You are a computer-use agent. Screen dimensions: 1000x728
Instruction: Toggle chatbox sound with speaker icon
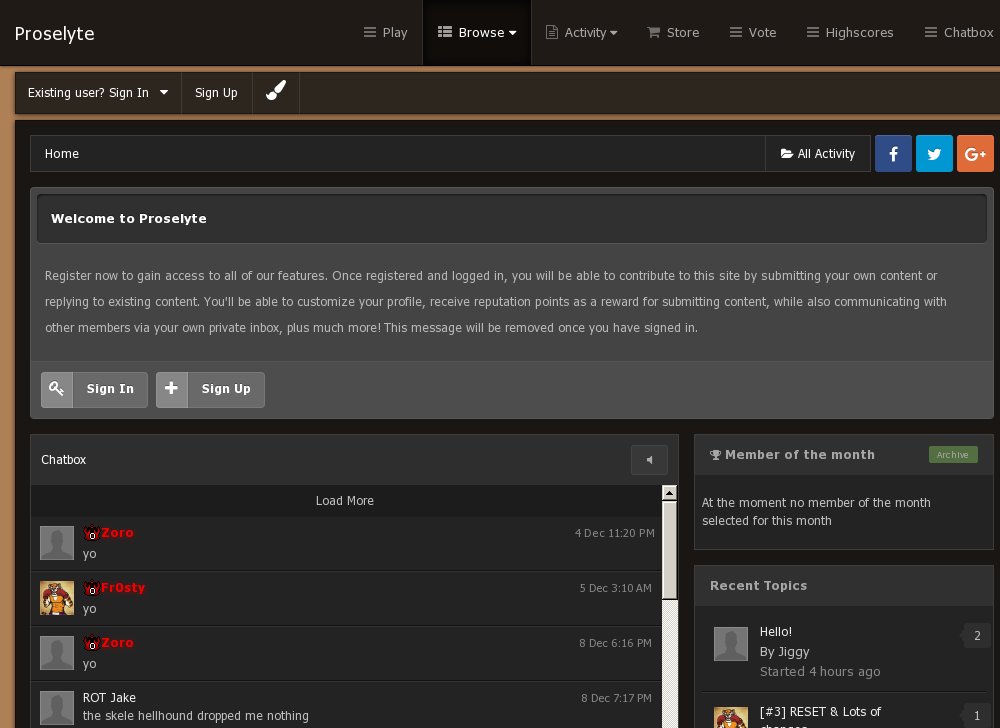pyautogui.click(x=649, y=460)
